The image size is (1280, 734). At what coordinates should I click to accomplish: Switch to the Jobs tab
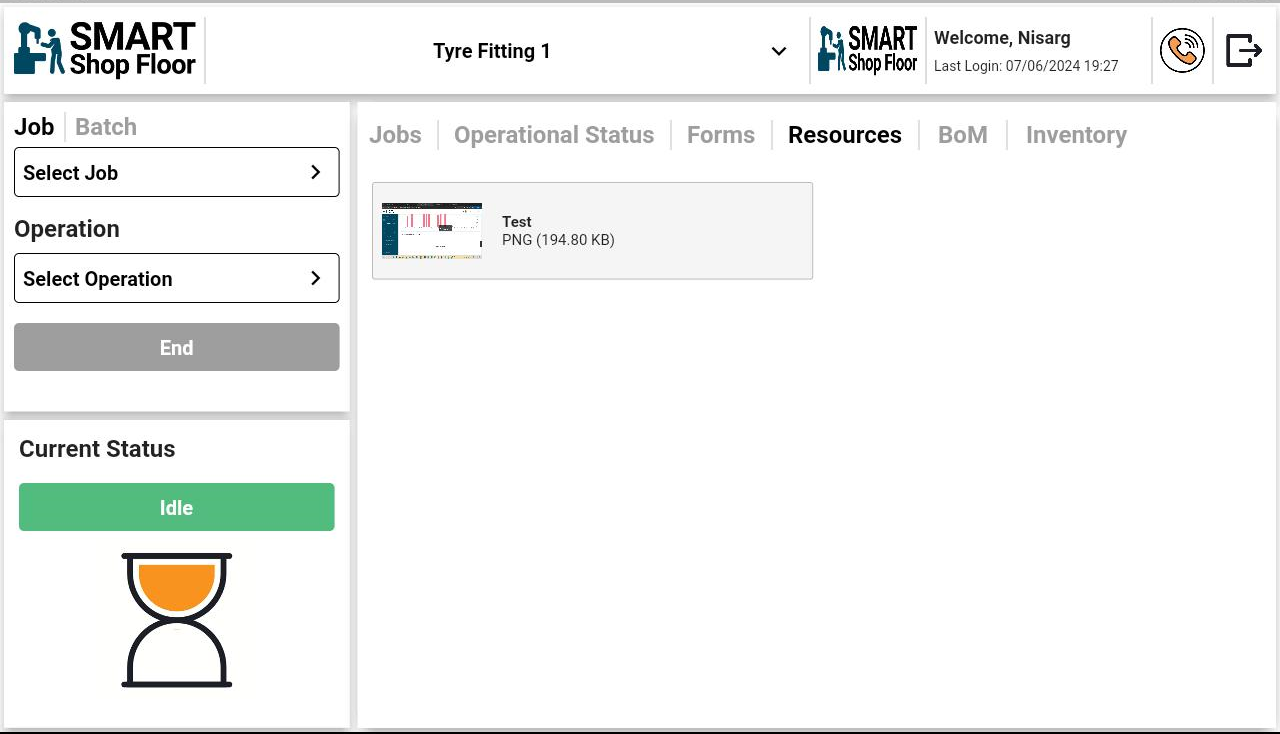pyautogui.click(x=395, y=135)
